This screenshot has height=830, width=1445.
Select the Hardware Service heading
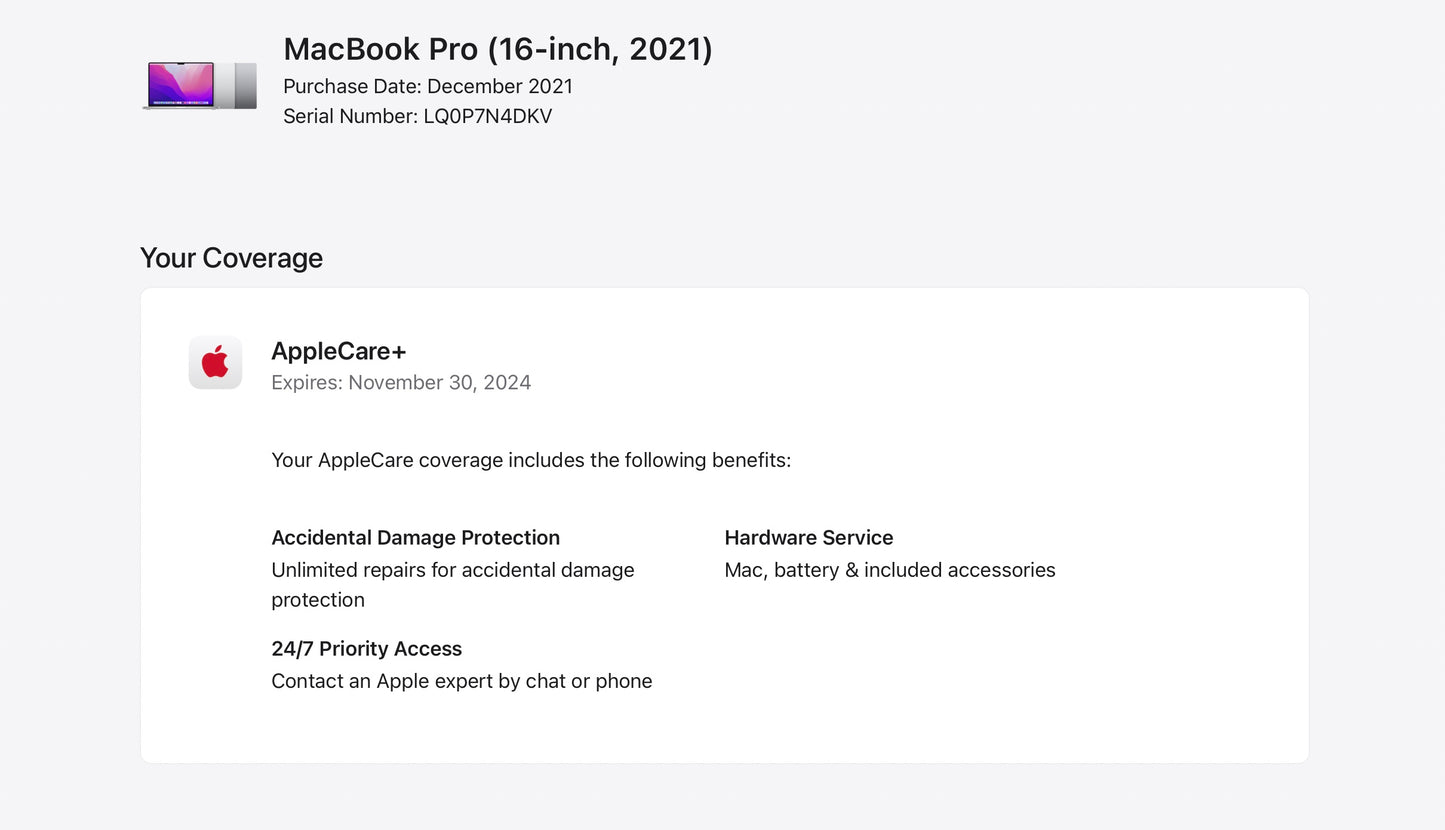[x=808, y=538]
